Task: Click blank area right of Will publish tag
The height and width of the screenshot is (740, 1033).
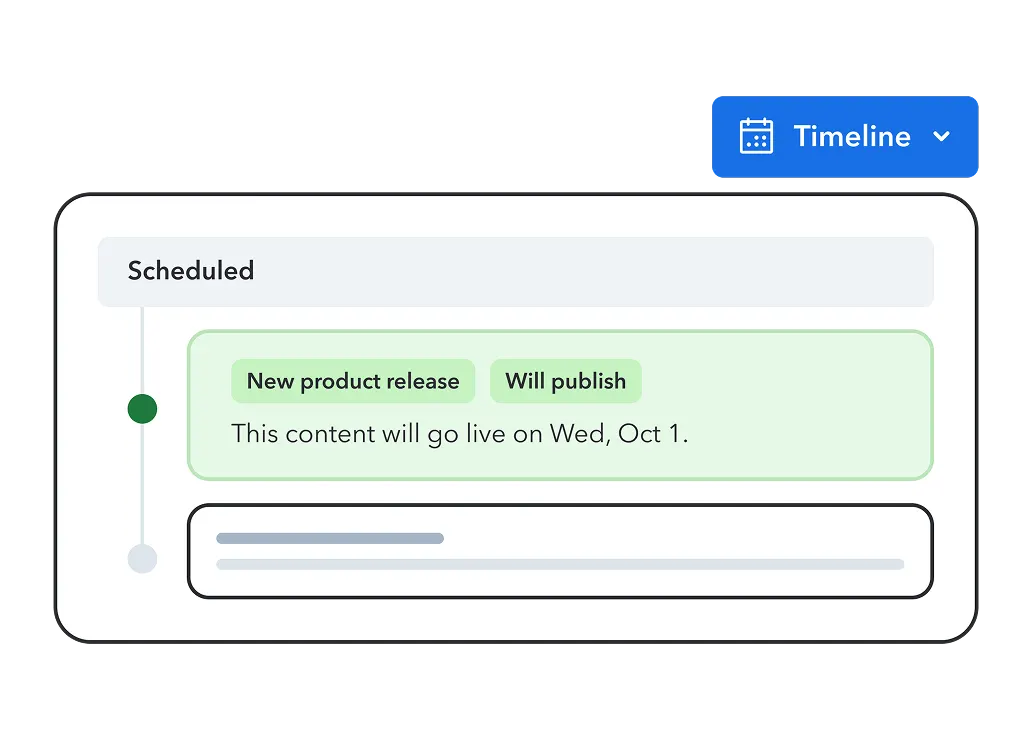Action: coord(780,381)
